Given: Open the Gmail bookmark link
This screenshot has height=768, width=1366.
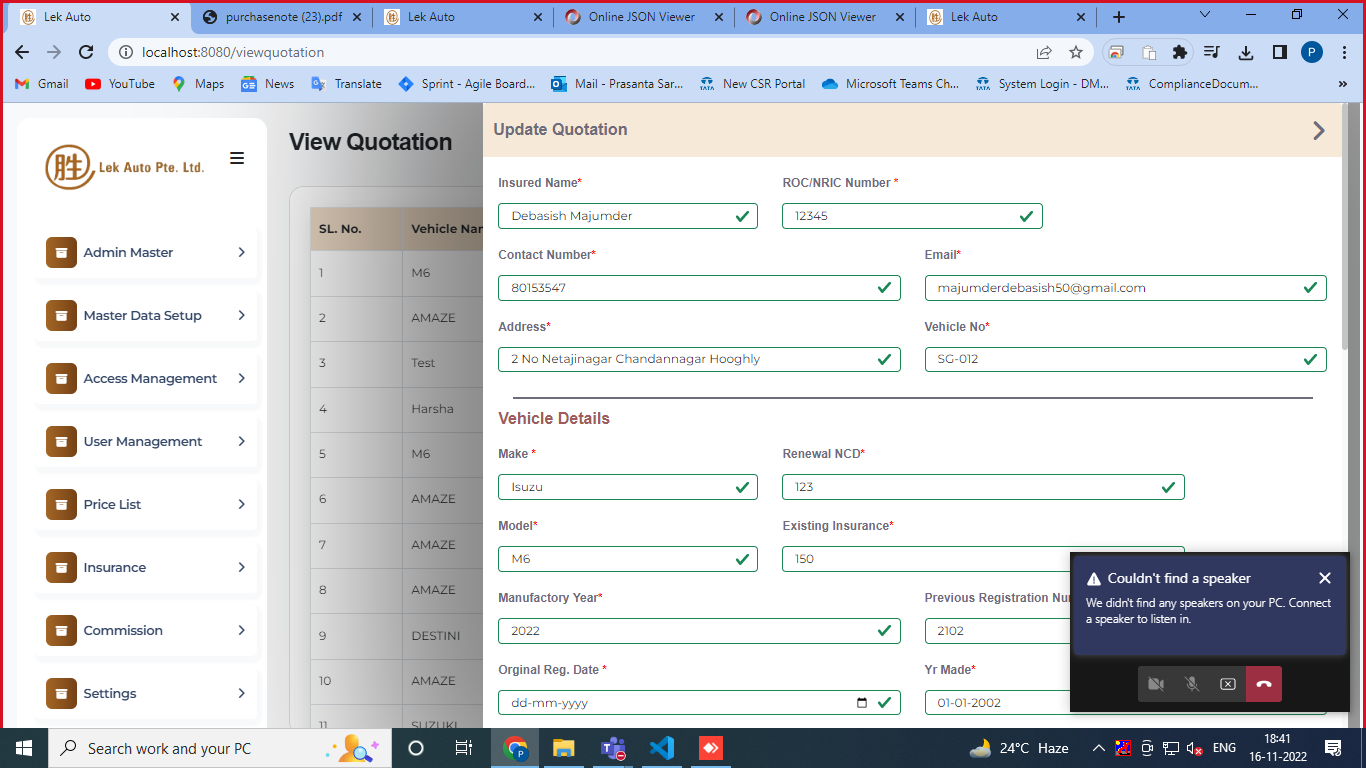Looking at the screenshot, I should 42,84.
